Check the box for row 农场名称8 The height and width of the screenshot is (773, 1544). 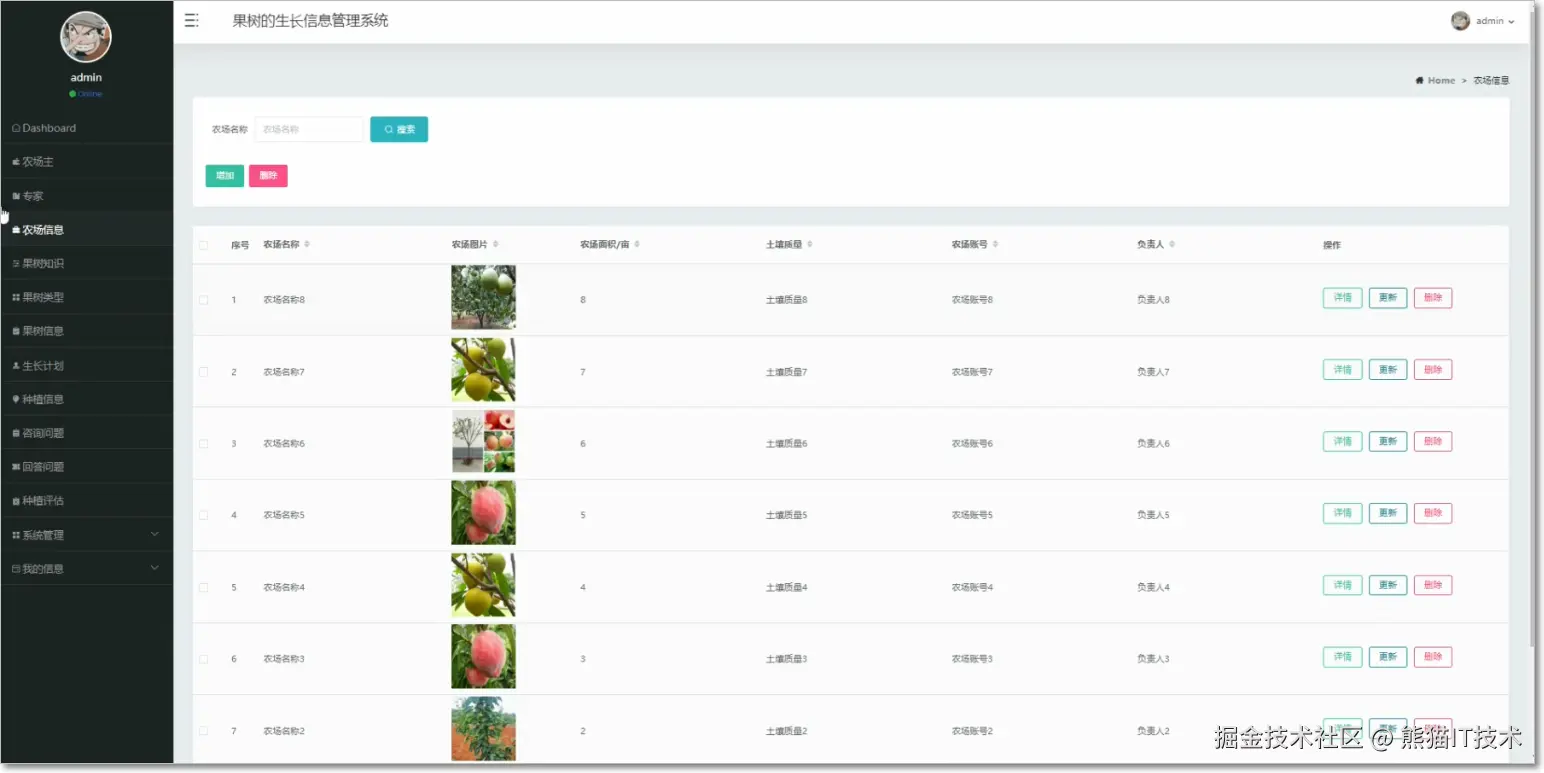coord(204,300)
